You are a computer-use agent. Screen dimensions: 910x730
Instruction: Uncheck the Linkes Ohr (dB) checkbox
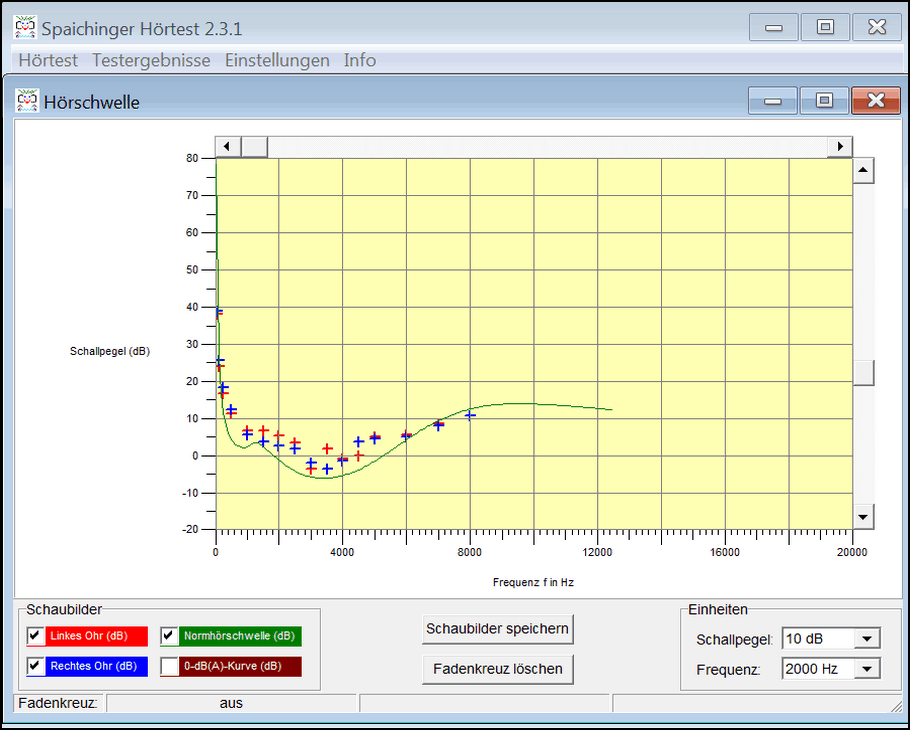[35, 636]
